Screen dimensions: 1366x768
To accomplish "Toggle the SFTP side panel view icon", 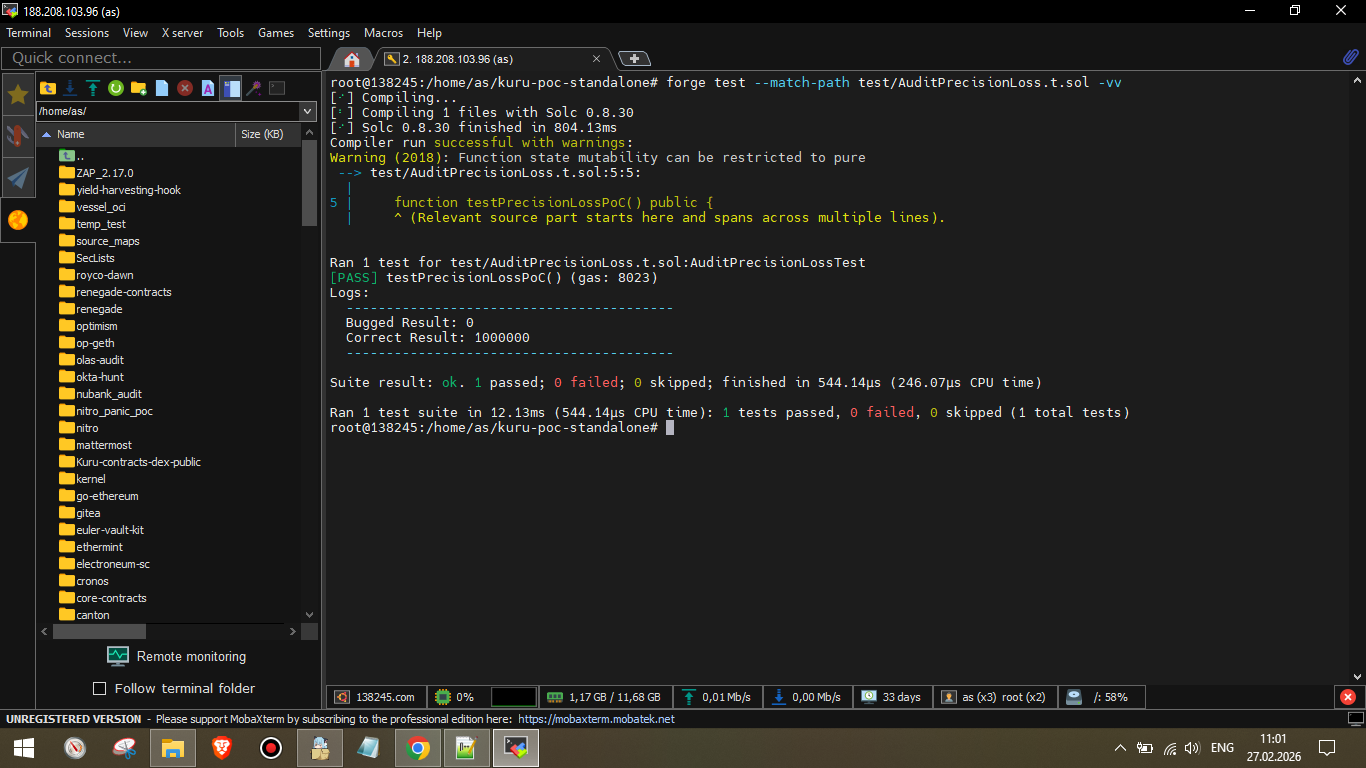I will 231,88.
